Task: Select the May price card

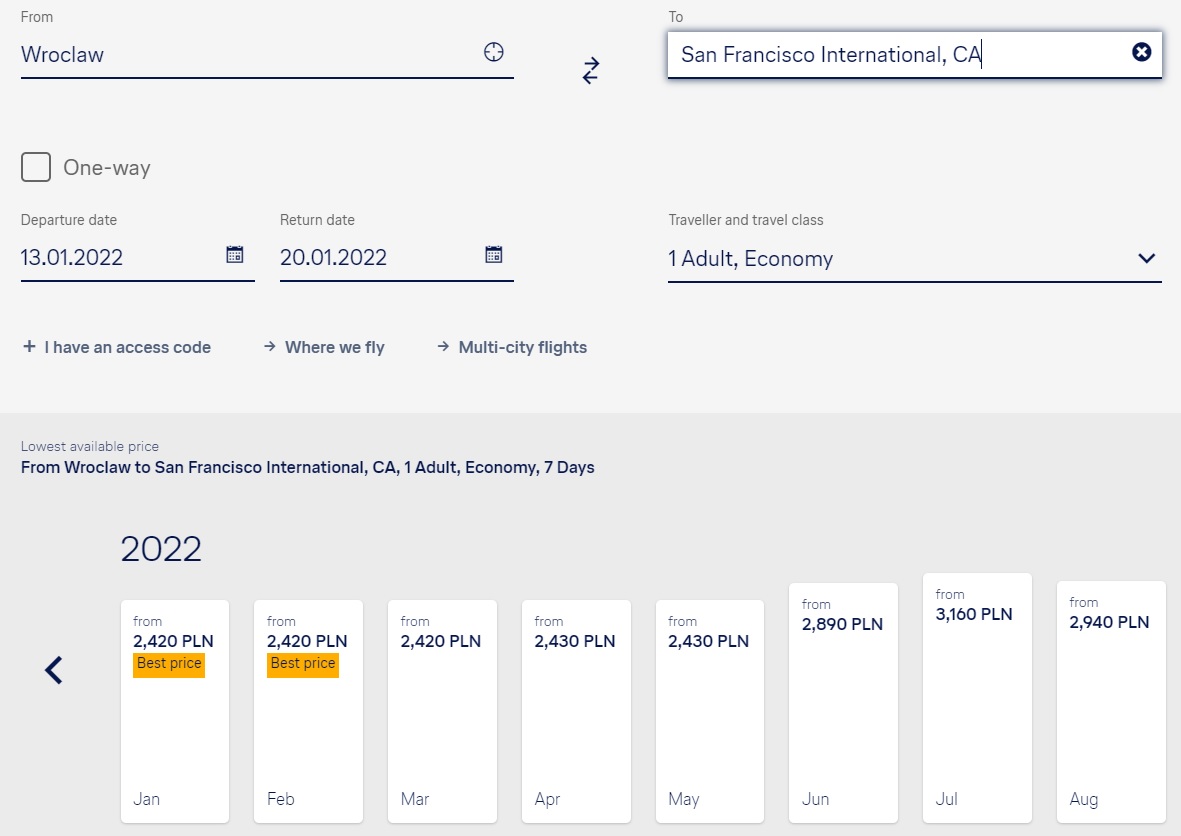Action: point(710,711)
